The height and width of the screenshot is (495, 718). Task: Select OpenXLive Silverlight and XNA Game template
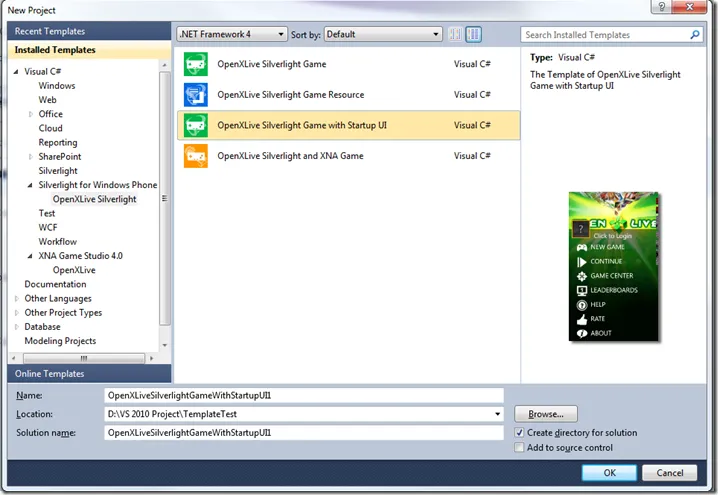click(348, 156)
